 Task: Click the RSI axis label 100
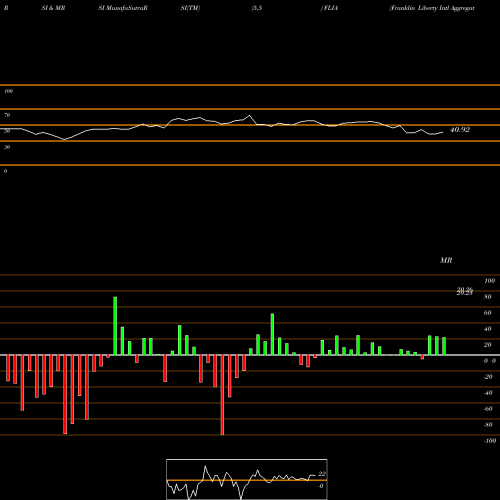[x=8, y=91]
